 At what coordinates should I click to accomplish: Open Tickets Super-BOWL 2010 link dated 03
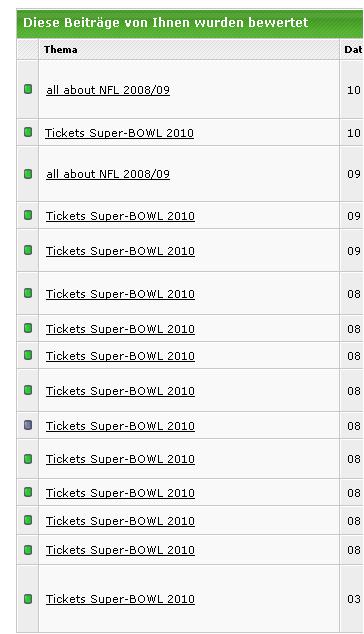tap(120, 599)
